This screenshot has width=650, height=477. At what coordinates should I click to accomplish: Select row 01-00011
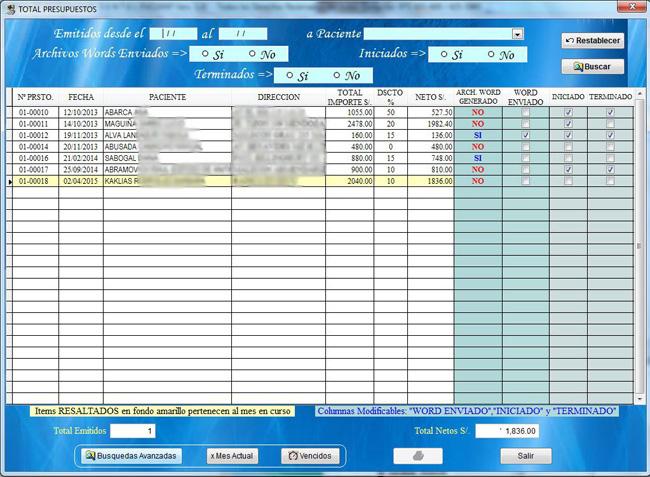pos(320,124)
